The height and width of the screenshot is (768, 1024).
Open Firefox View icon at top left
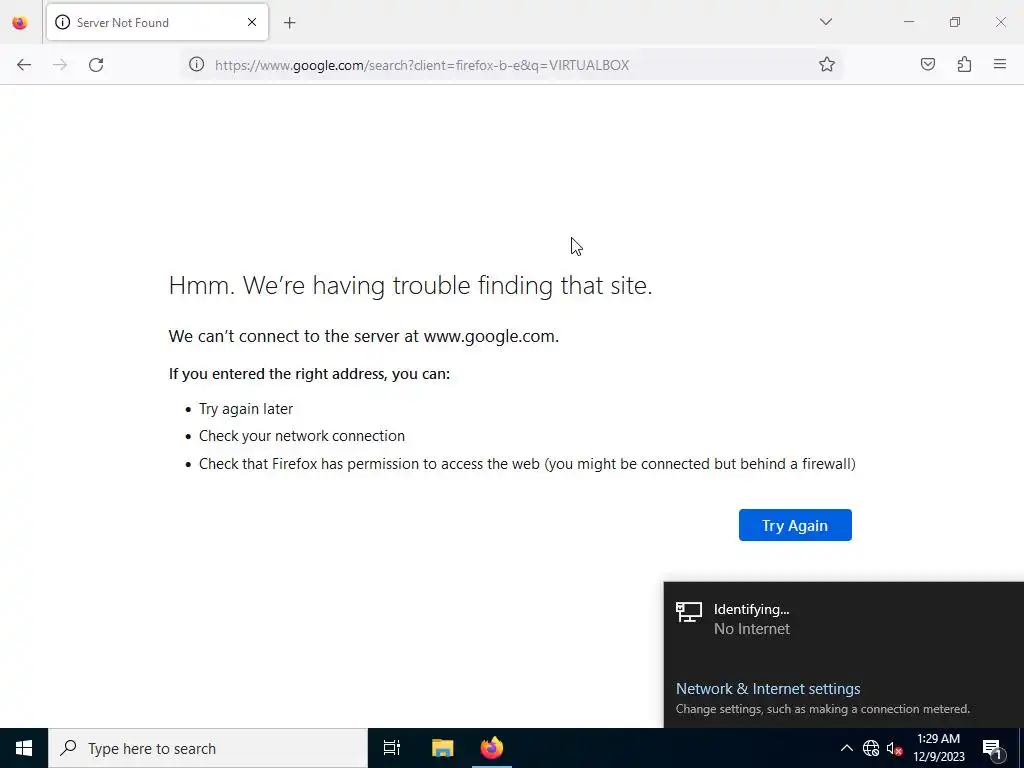click(x=20, y=22)
